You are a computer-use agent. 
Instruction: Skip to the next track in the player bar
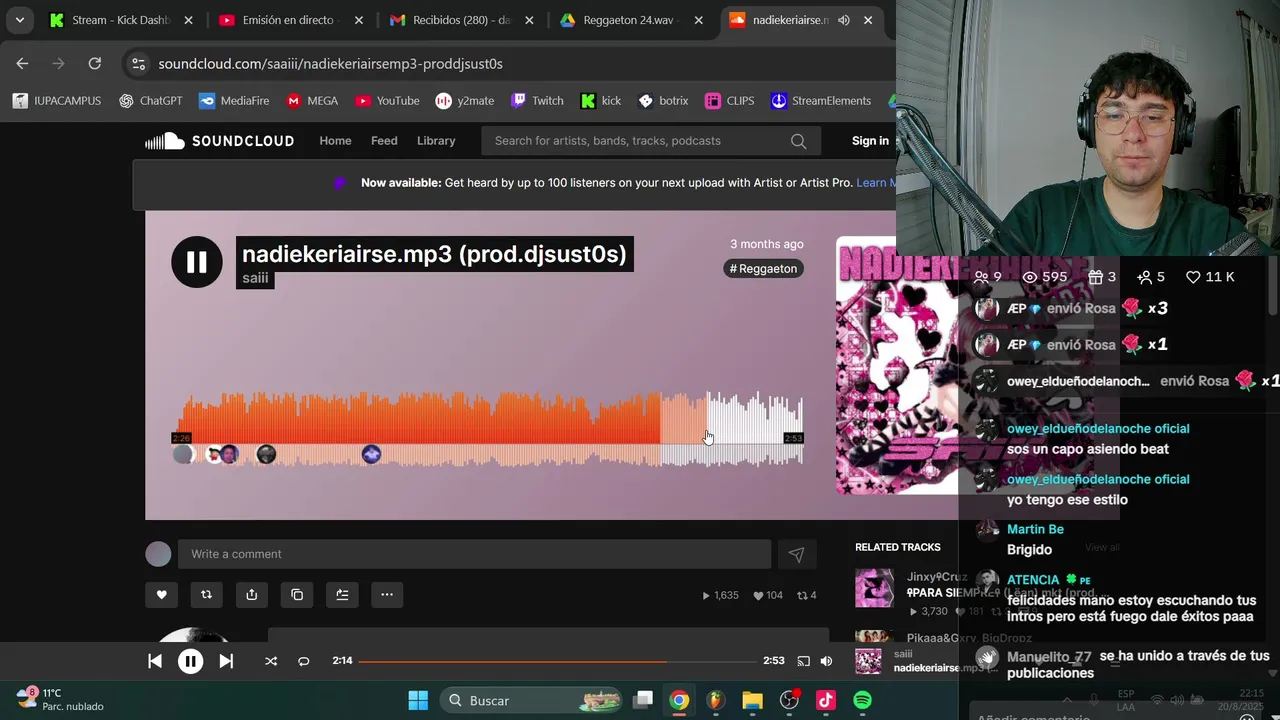[226, 661]
